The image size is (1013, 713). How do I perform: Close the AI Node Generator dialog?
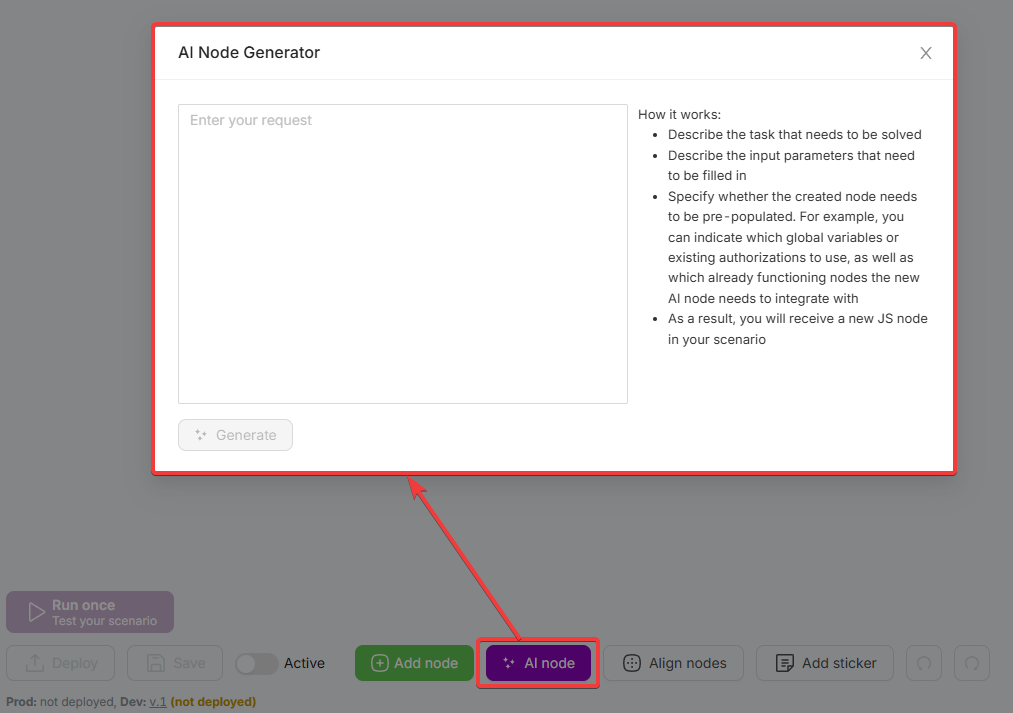[926, 53]
